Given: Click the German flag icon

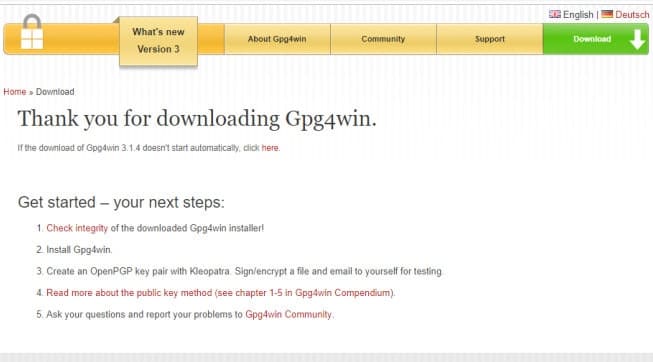Looking at the screenshot, I should [607, 14].
